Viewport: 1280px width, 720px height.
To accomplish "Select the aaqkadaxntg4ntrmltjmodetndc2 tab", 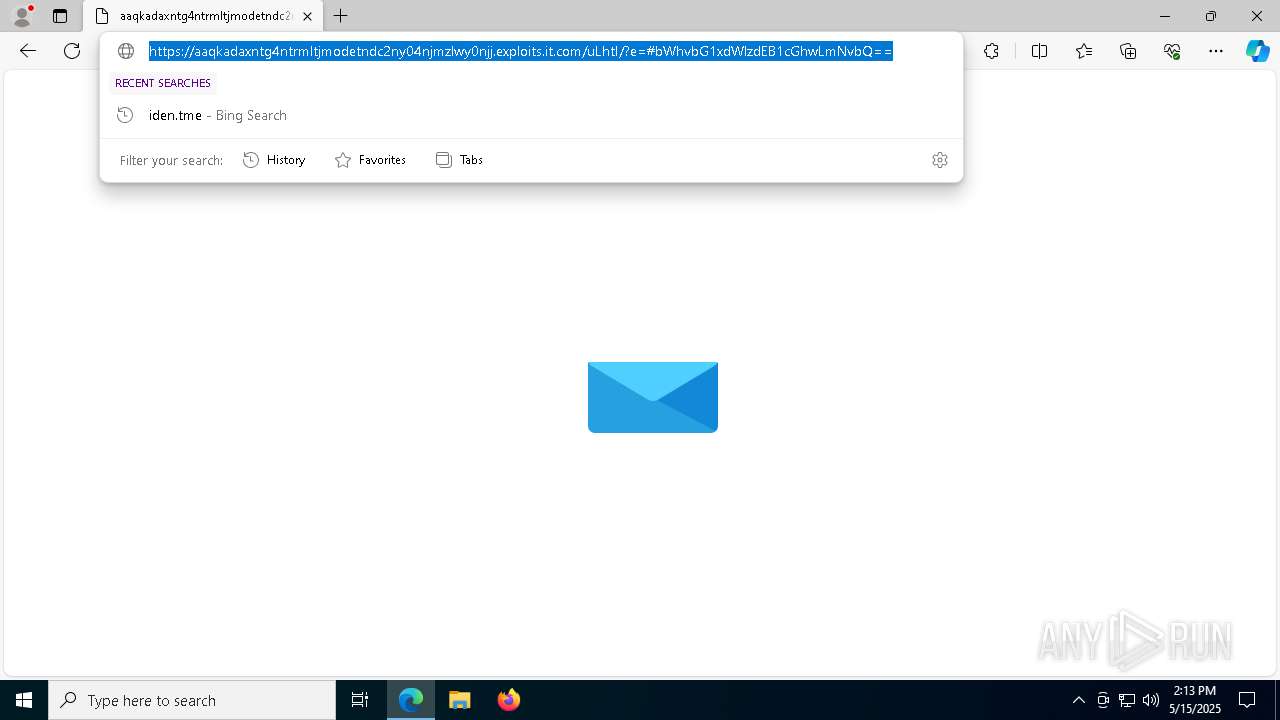I will [x=204, y=16].
